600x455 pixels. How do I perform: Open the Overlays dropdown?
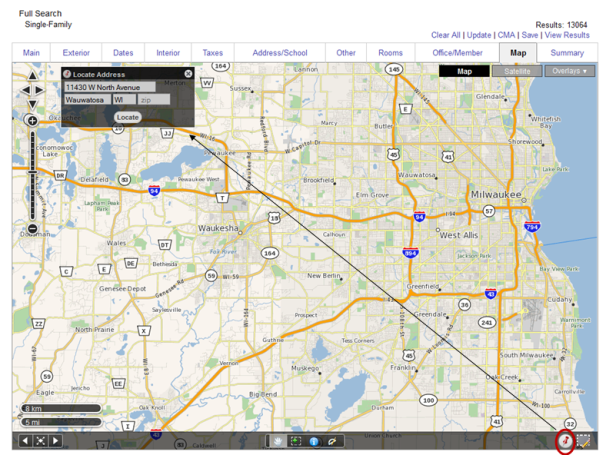[570, 71]
